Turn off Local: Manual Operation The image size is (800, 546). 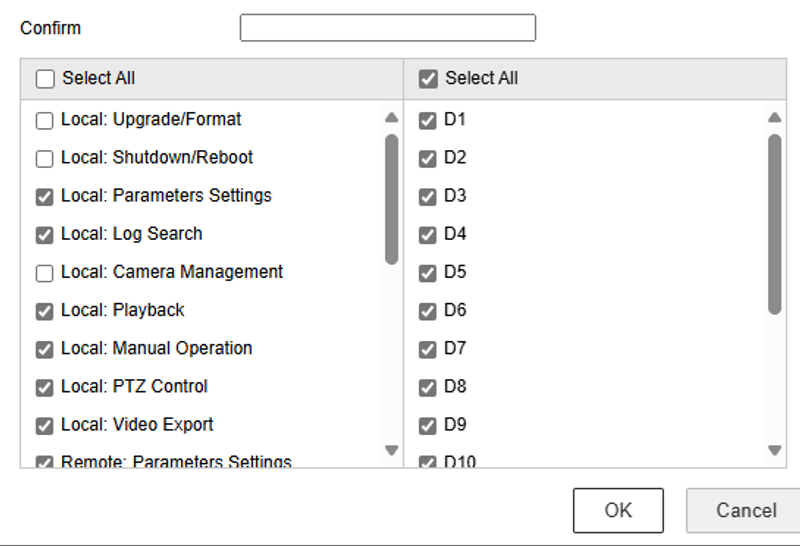(44, 349)
